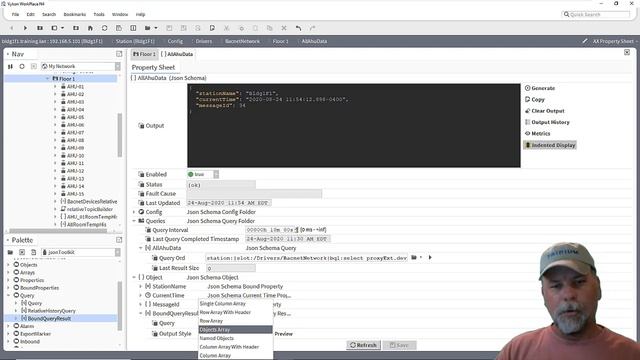Collapse the BoundQueryResult property

(x=141, y=313)
